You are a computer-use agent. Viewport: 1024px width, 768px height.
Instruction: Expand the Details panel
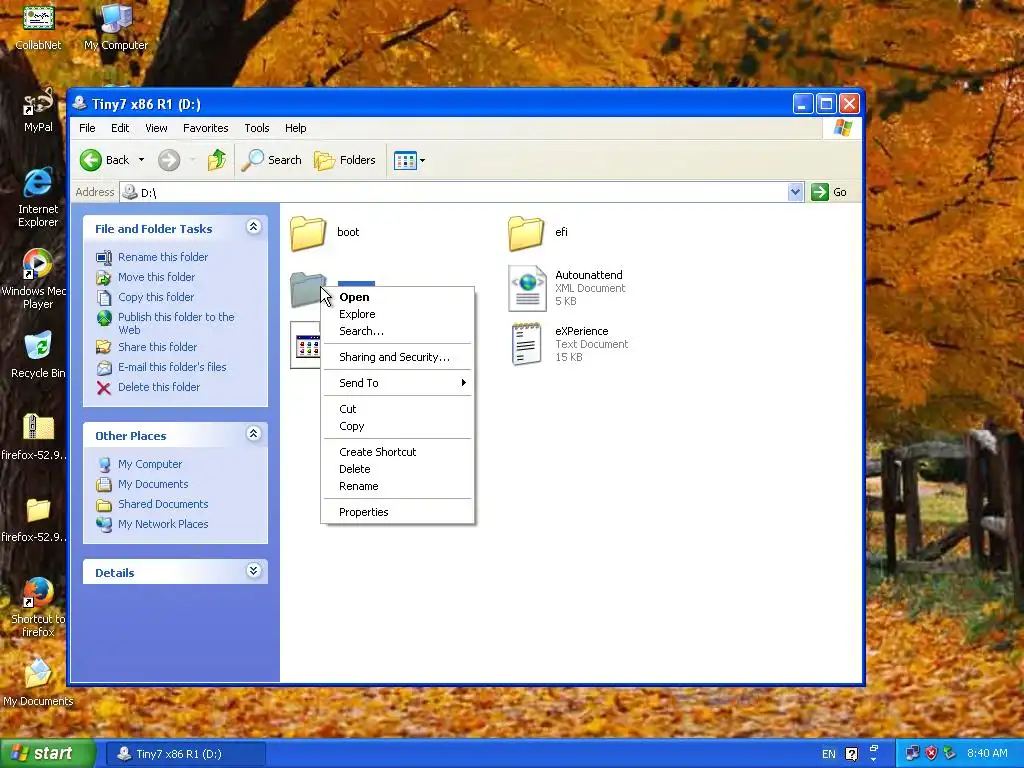253,571
